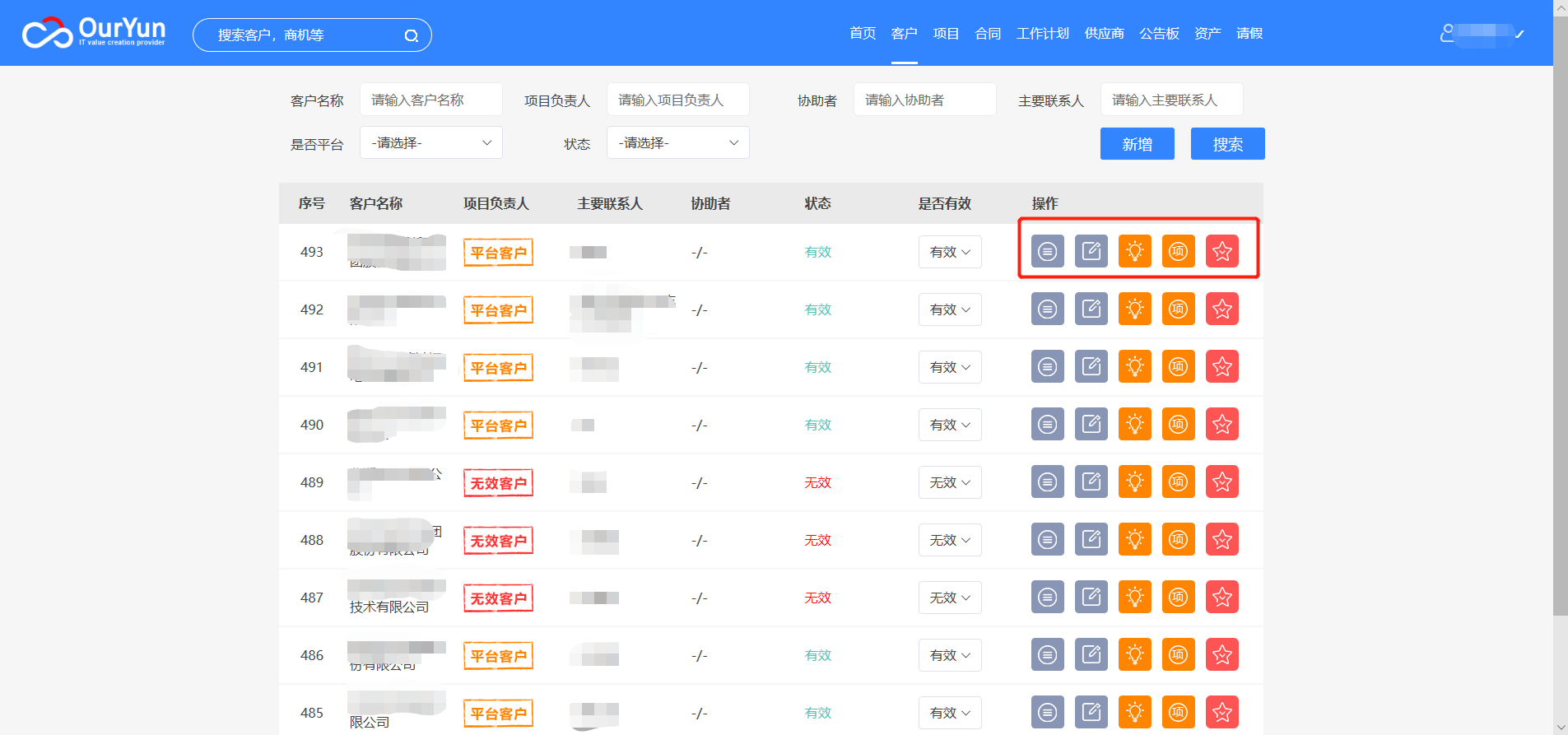Open details list icon for row 492

[1048, 309]
